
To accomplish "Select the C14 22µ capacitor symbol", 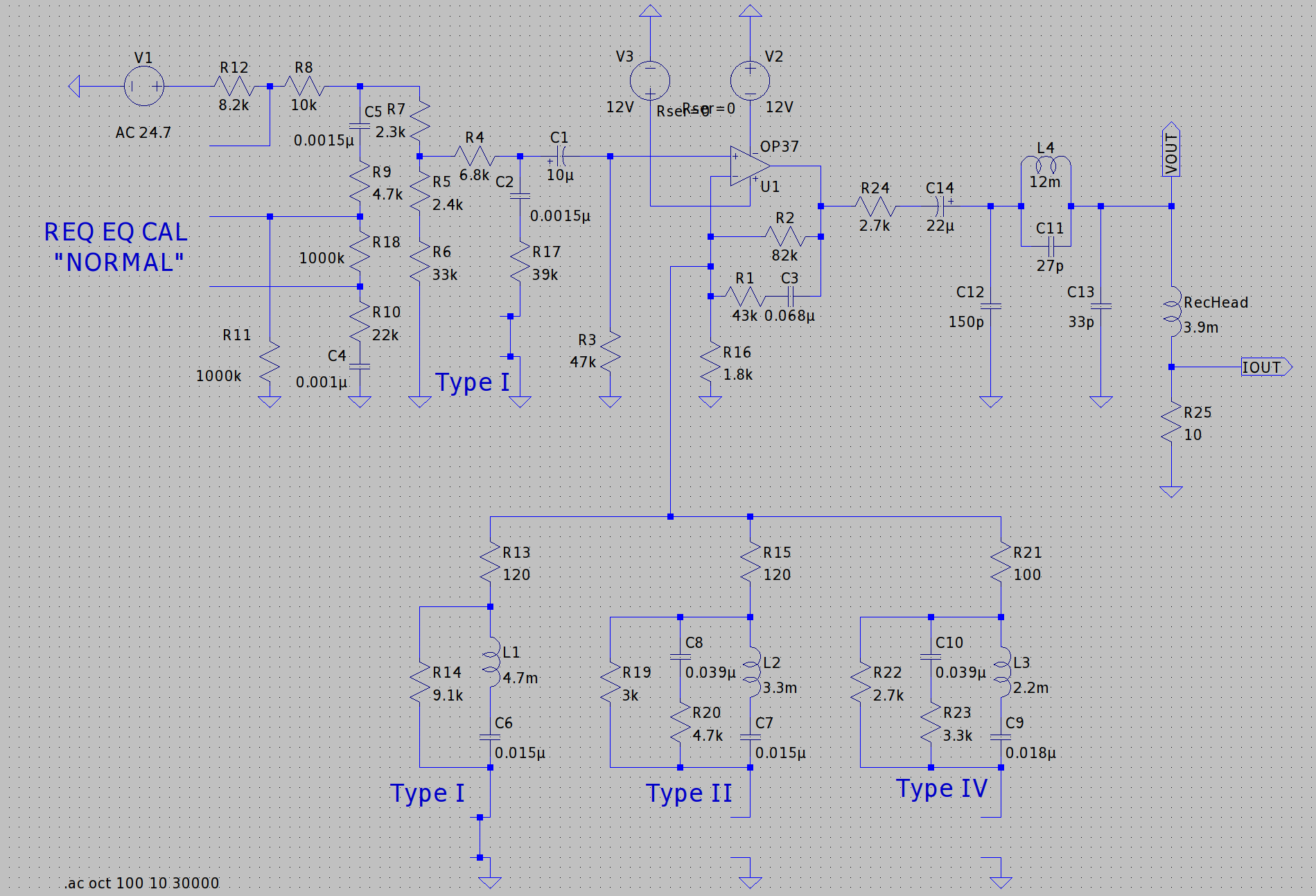I will (940, 206).
